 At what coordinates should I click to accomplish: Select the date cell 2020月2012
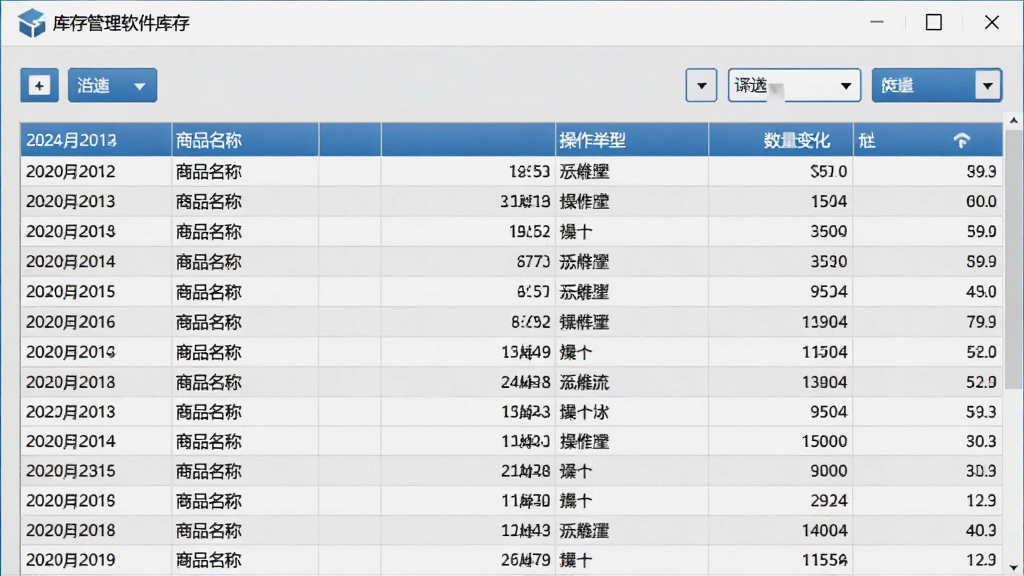click(x=71, y=171)
